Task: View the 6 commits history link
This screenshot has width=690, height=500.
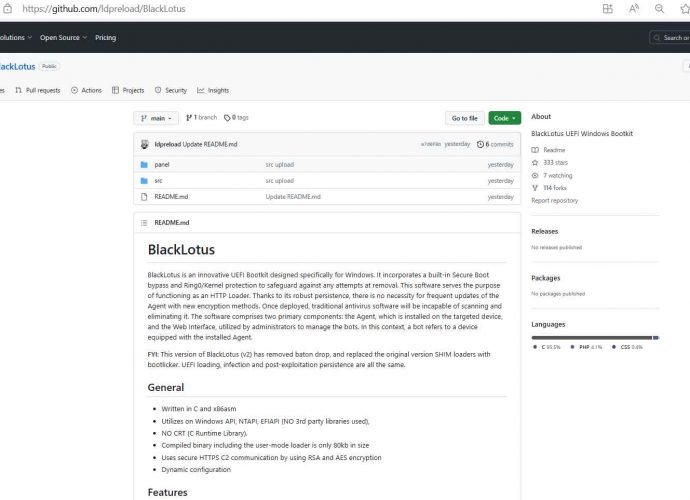Action: pyautogui.click(x=495, y=144)
